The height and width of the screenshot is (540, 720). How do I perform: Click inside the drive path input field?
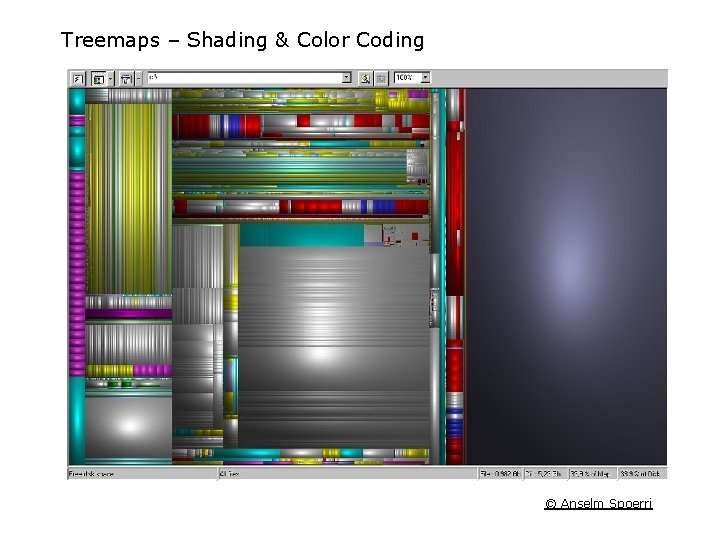tap(244, 78)
